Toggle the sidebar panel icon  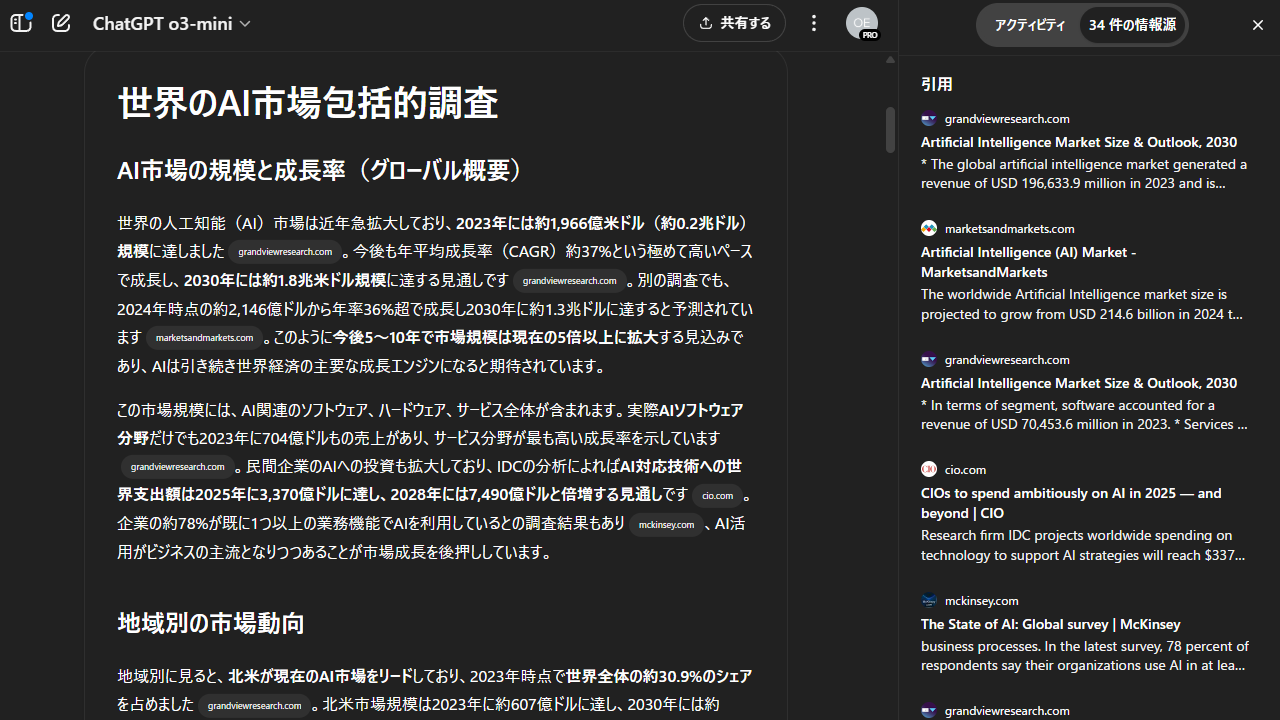coord(21,23)
